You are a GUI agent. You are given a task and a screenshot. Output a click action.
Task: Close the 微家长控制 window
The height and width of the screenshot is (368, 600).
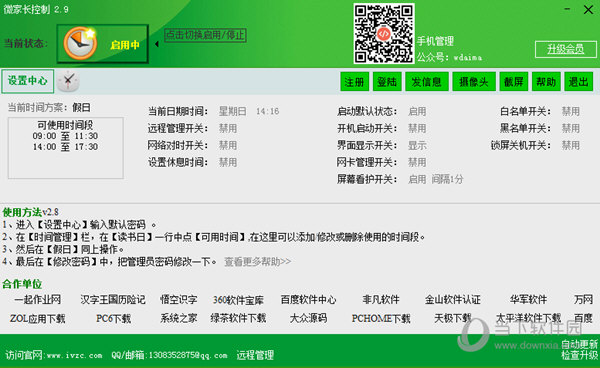588,10
